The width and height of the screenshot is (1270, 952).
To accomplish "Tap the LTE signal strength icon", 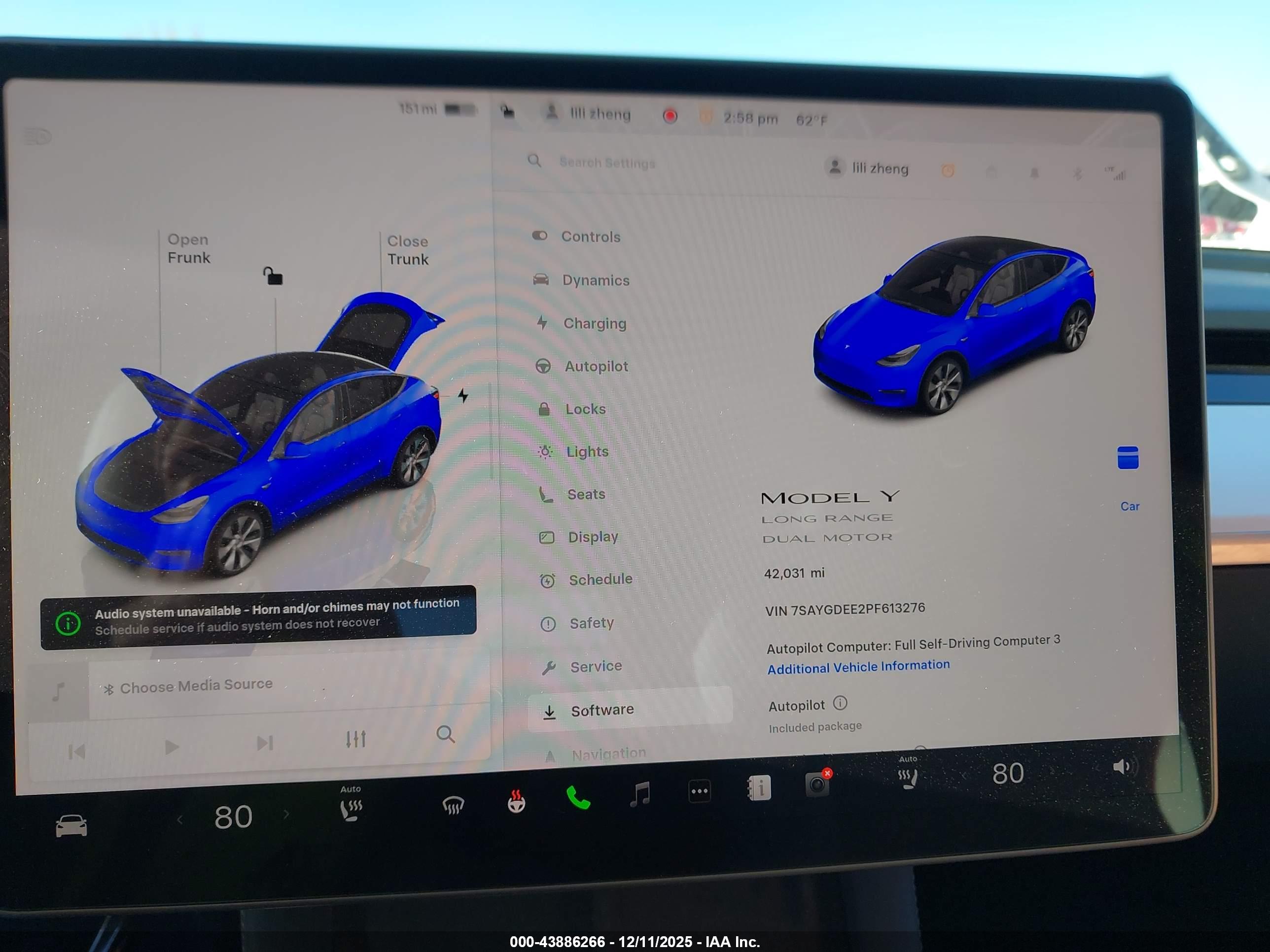I will pos(1116,174).
